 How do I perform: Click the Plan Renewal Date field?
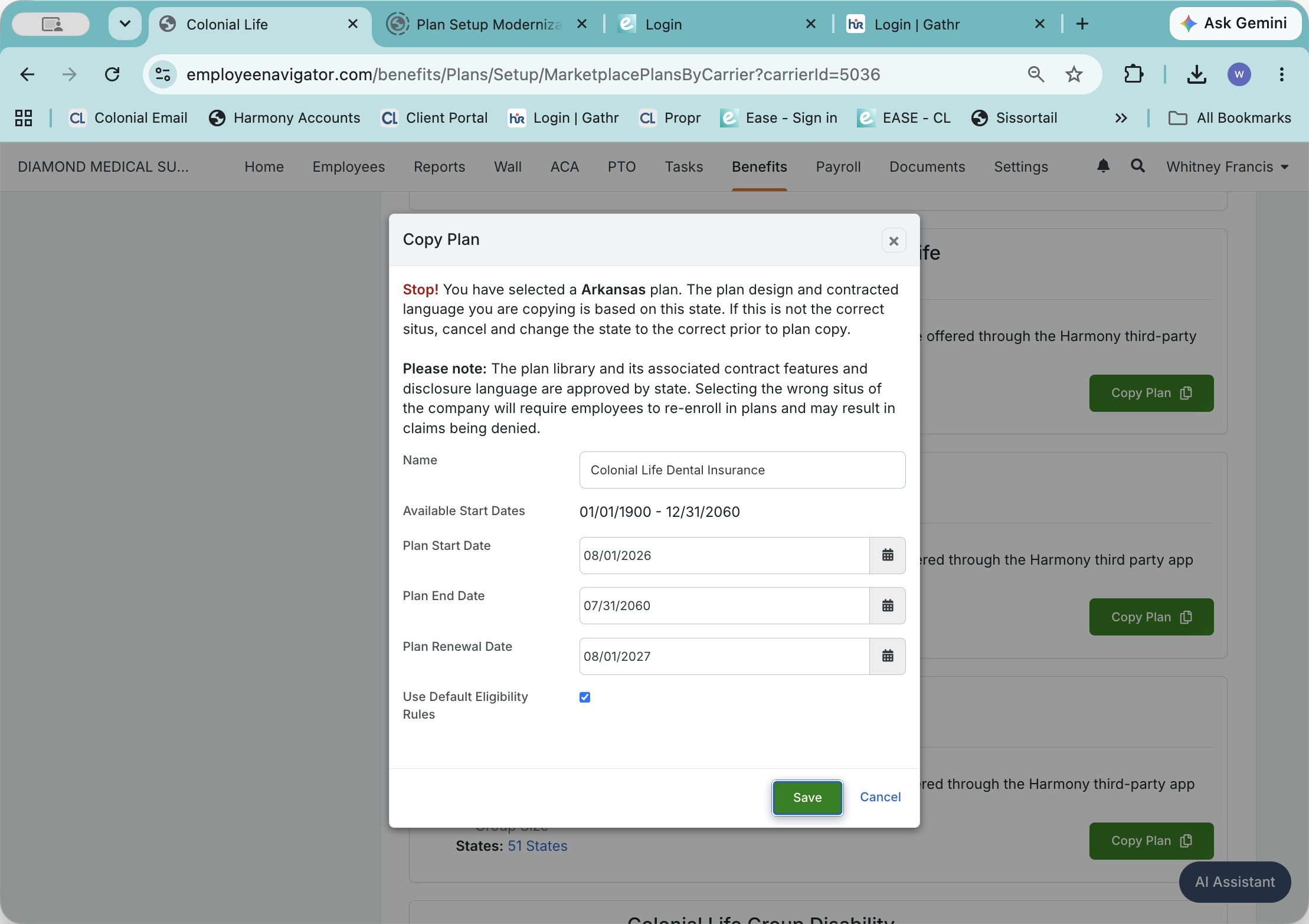[725, 656]
